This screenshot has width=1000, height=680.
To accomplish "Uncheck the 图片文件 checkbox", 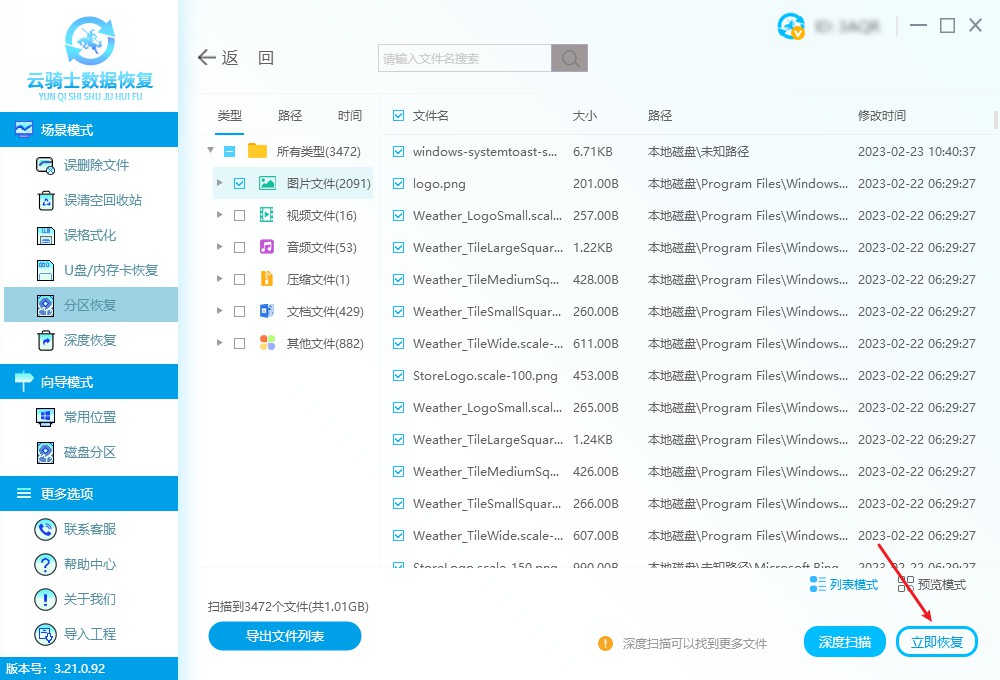I will click(x=239, y=183).
